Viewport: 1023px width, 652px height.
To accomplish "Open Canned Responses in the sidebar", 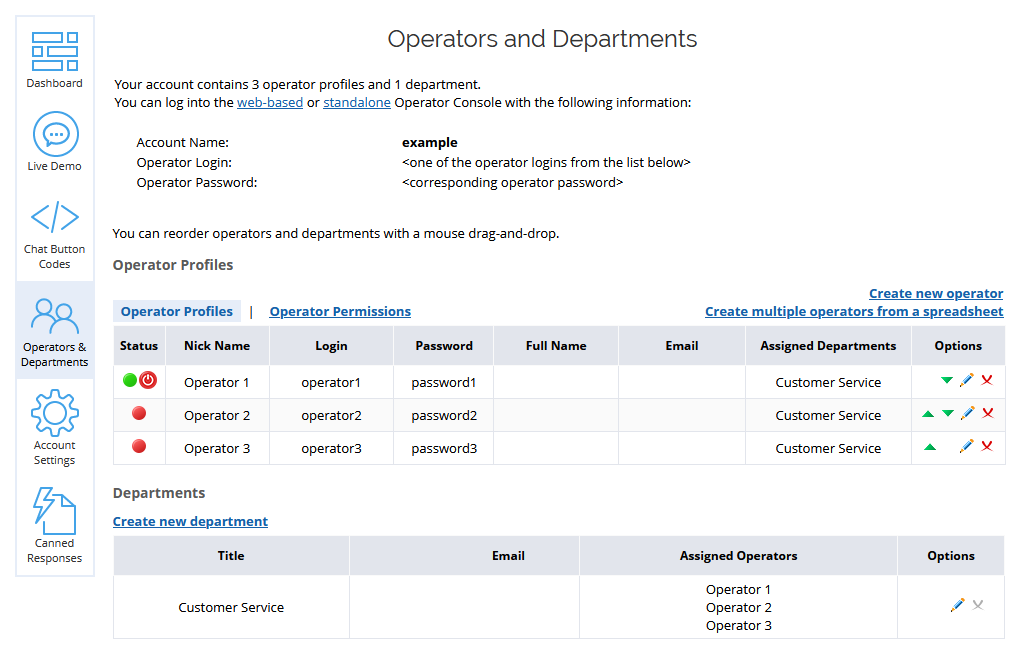I will [x=54, y=522].
